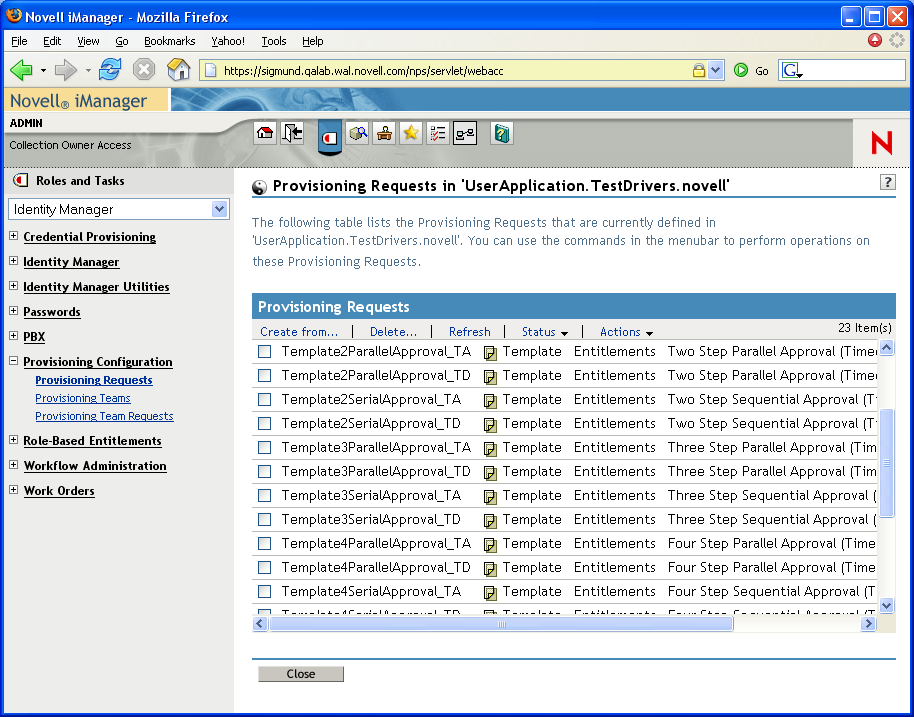
Task: Click Firefox Forward arrow button
Action: pos(66,71)
